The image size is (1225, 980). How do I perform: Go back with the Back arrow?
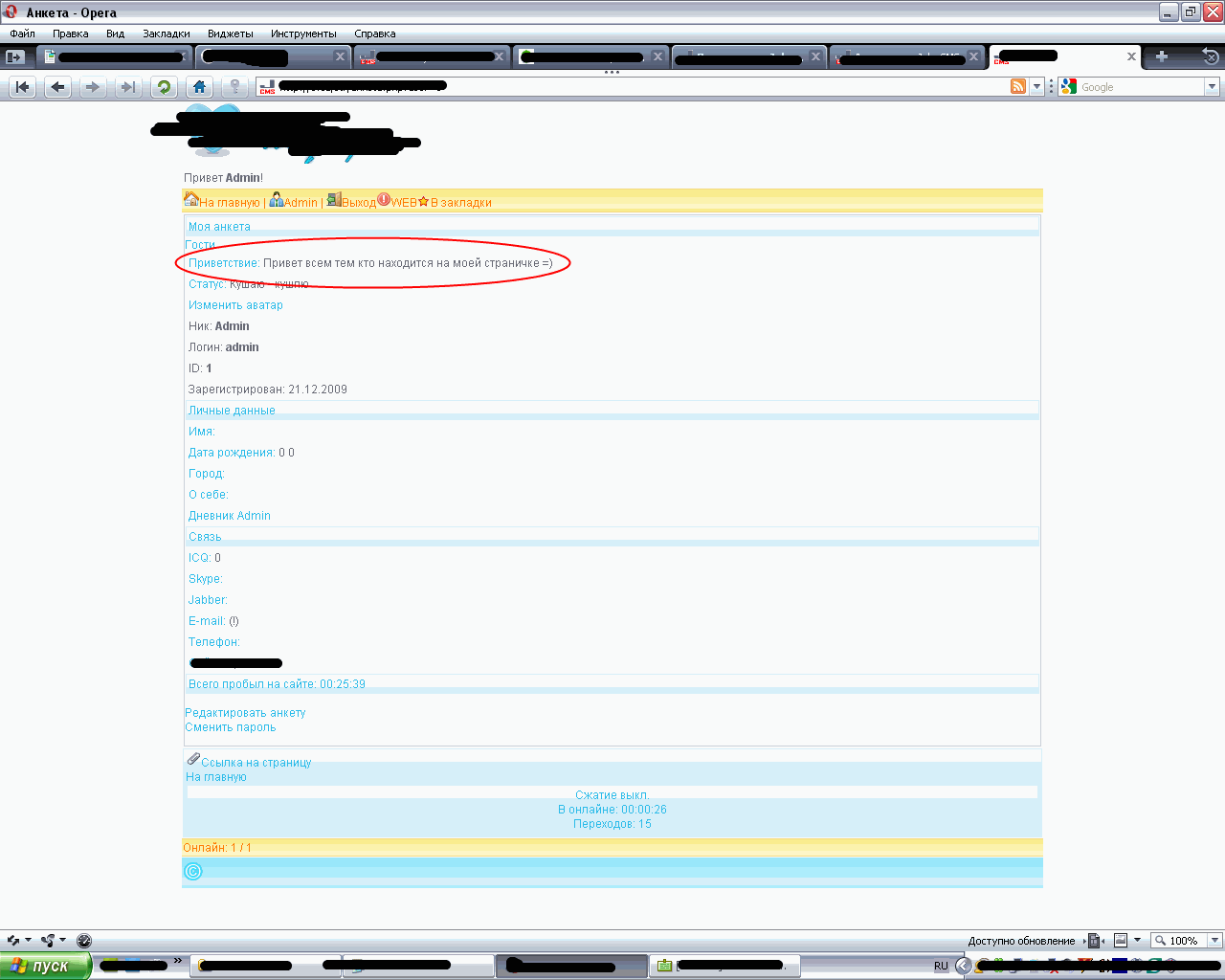(58, 87)
